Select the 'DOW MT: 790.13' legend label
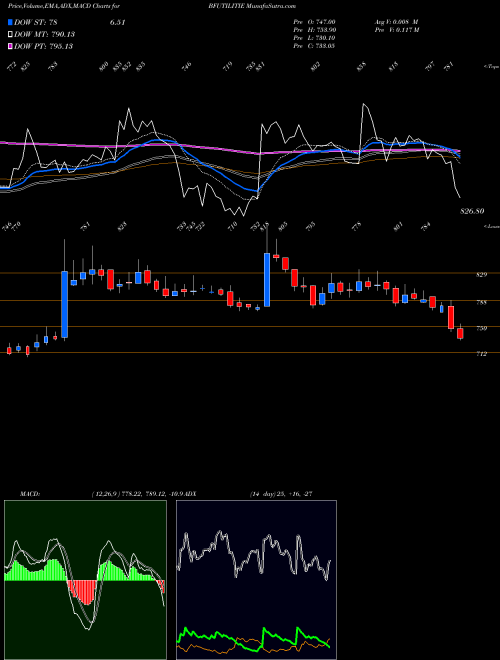 coord(44,35)
